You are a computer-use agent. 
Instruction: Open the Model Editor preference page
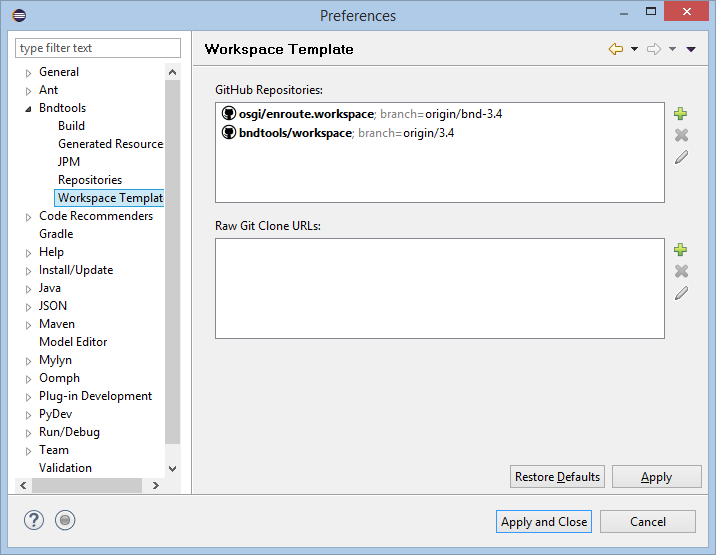coord(73,342)
